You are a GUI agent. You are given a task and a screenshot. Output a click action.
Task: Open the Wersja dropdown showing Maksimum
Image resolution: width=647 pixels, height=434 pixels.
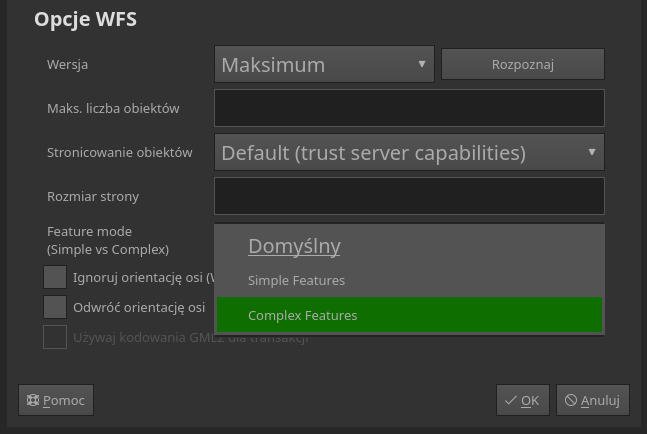coord(323,65)
